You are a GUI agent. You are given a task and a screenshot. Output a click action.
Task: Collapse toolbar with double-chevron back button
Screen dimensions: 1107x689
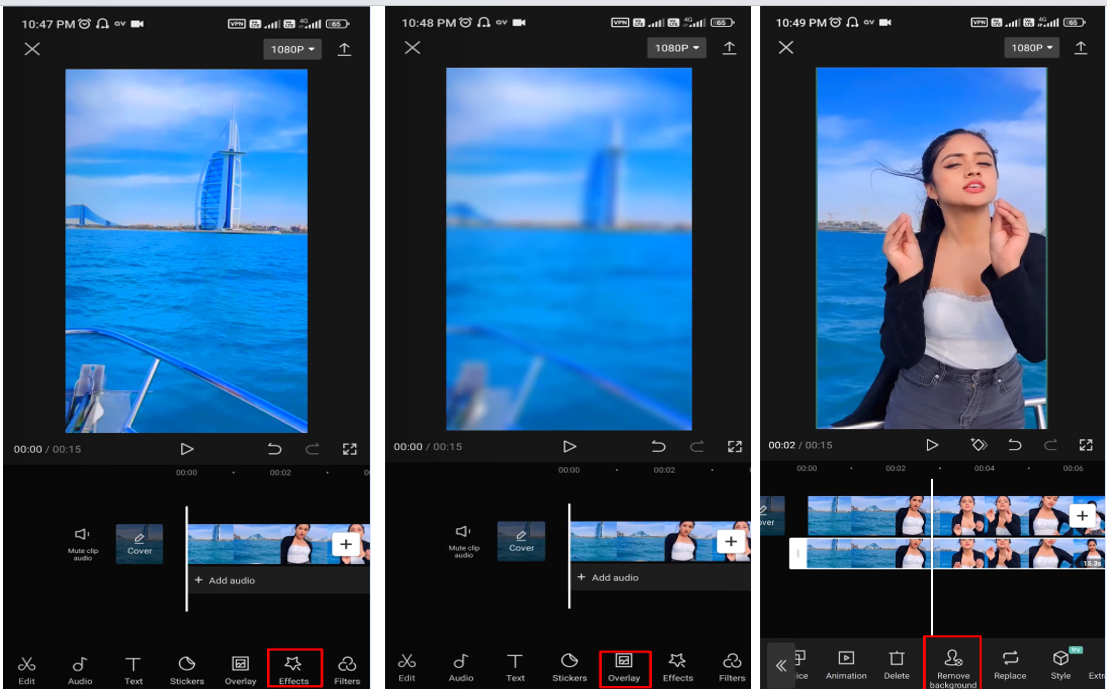781,665
